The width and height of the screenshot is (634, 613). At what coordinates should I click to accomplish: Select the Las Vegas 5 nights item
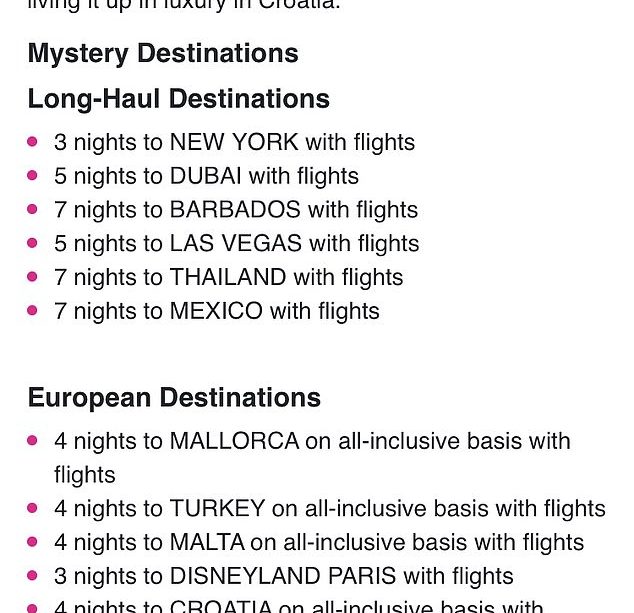(237, 243)
